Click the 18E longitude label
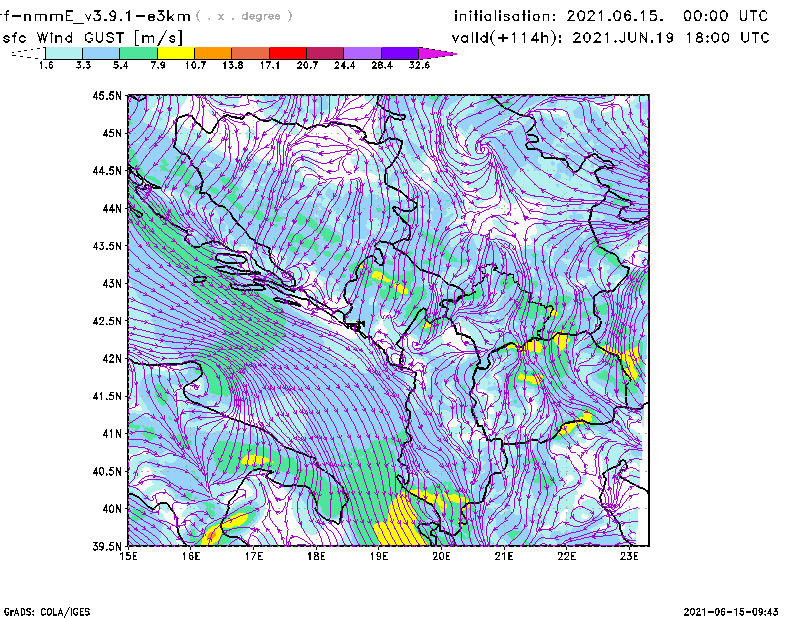The height and width of the screenshot is (618, 800). pyautogui.click(x=316, y=556)
